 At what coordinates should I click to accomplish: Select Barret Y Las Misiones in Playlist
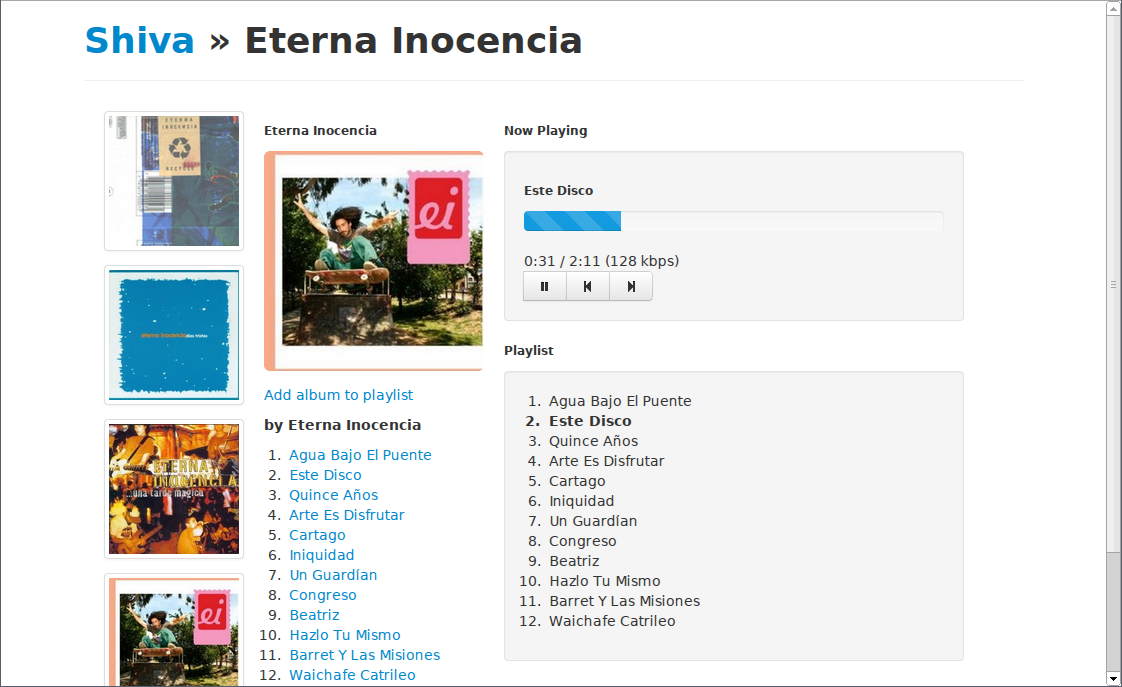click(x=624, y=602)
